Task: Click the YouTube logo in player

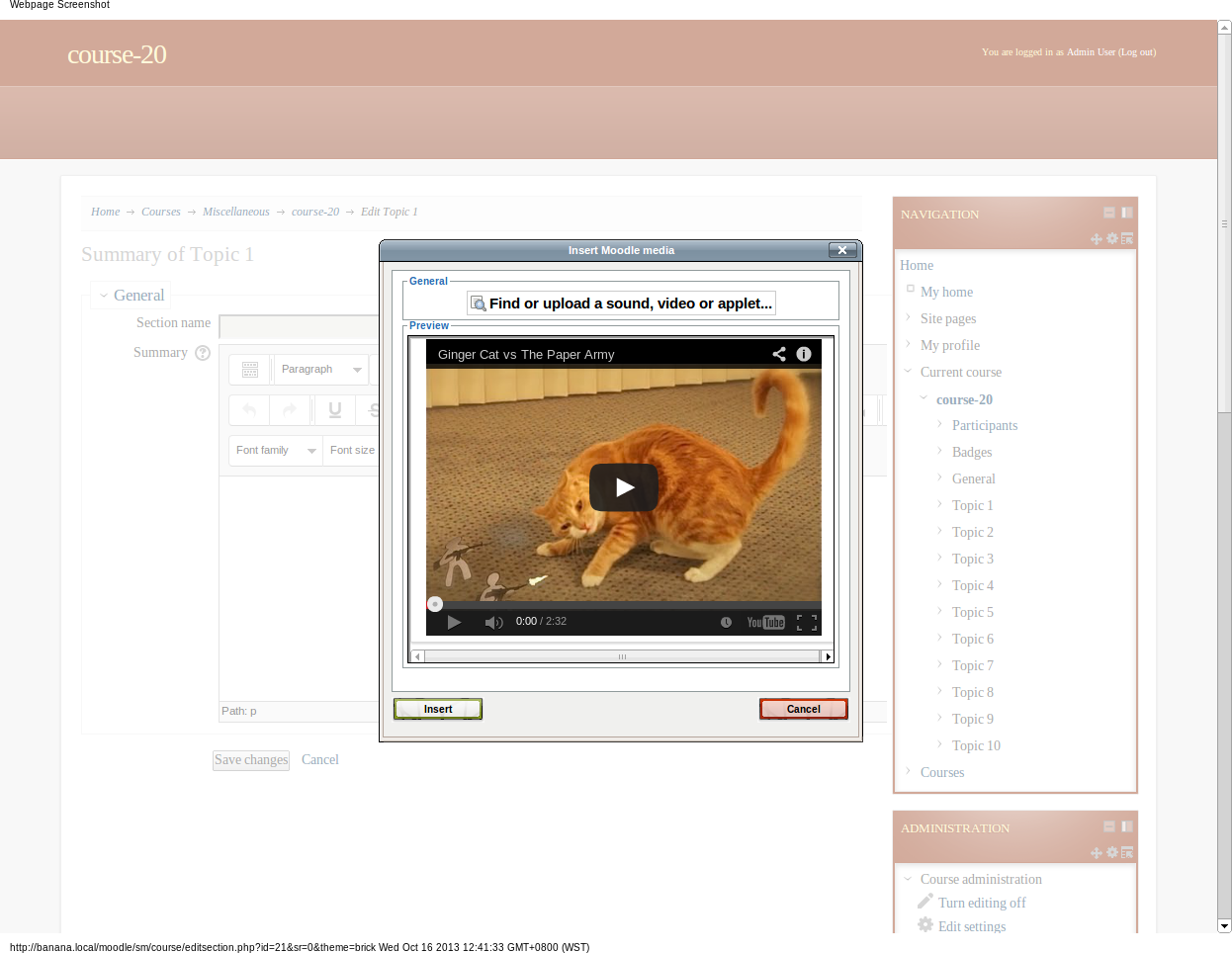Action: (x=765, y=622)
